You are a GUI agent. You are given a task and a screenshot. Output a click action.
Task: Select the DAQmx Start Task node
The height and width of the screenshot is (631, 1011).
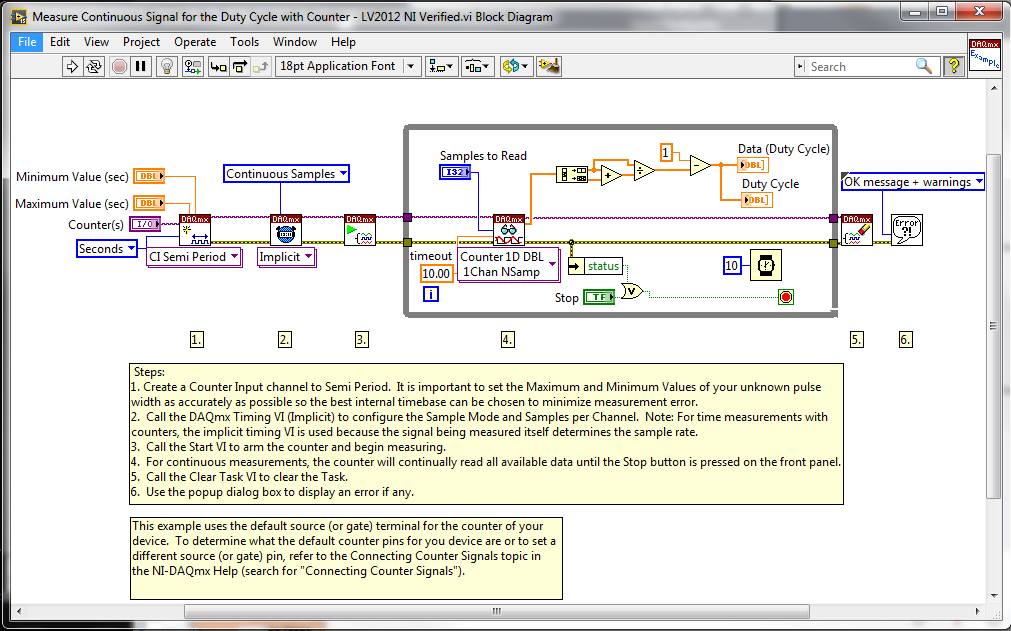click(360, 230)
